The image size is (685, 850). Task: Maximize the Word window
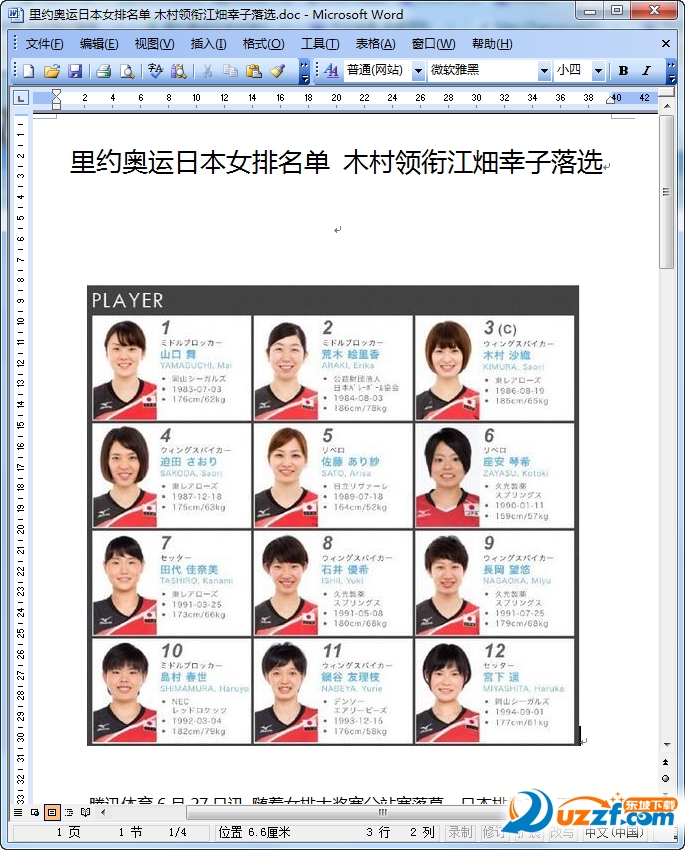[617, 10]
